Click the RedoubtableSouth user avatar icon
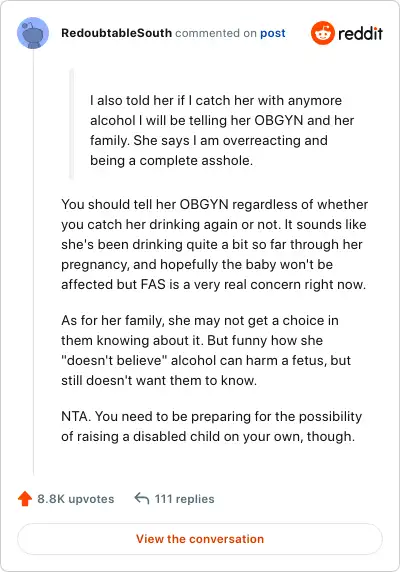The width and height of the screenshot is (400, 572). [x=33, y=33]
